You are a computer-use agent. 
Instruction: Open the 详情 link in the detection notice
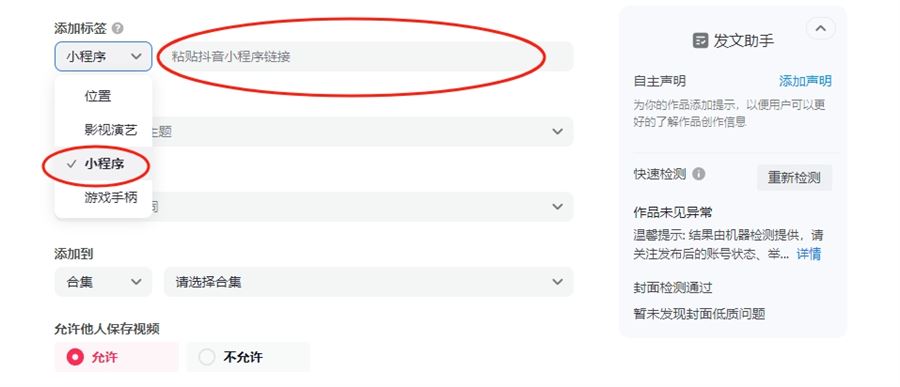[x=809, y=254]
